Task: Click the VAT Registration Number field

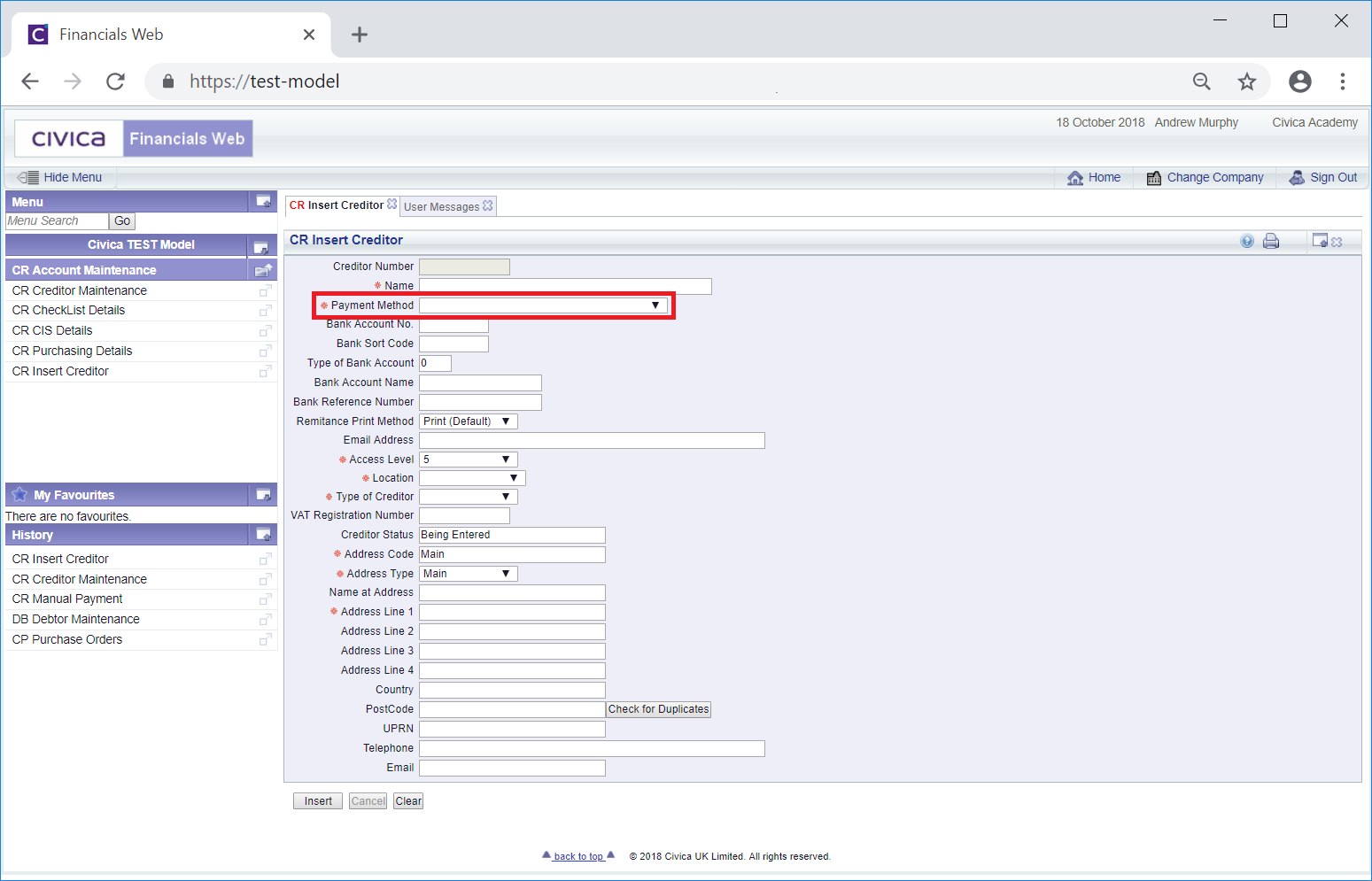Action: tap(464, 515)
